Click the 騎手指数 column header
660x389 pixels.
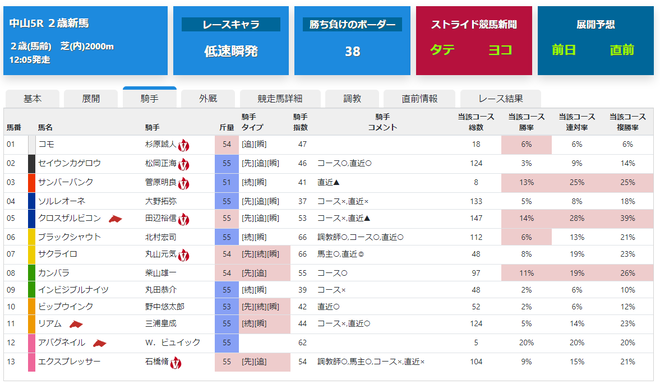301,122
